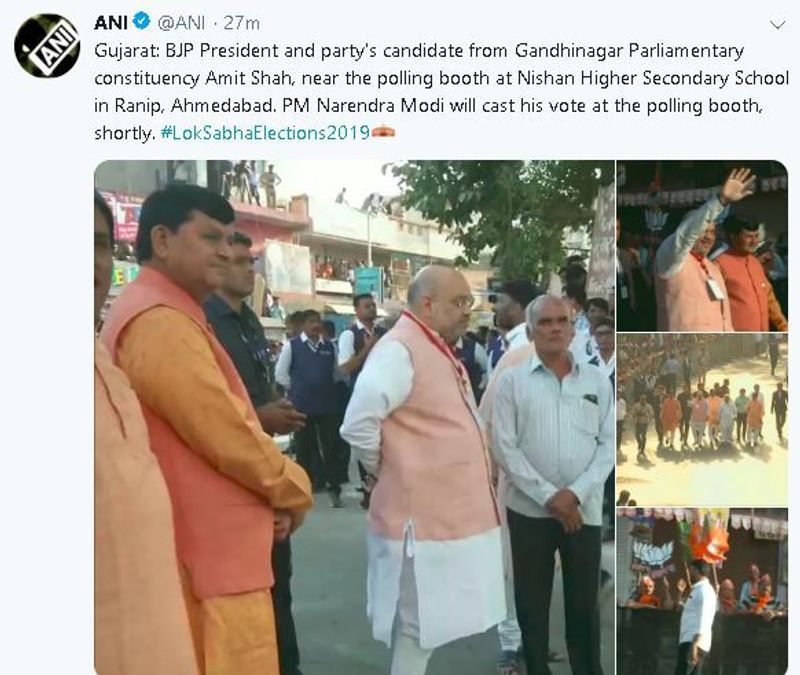This screenshot has width=800, height=675.
Task: Open the 27m tweet timestamp
Action: (x=241, y=23)
